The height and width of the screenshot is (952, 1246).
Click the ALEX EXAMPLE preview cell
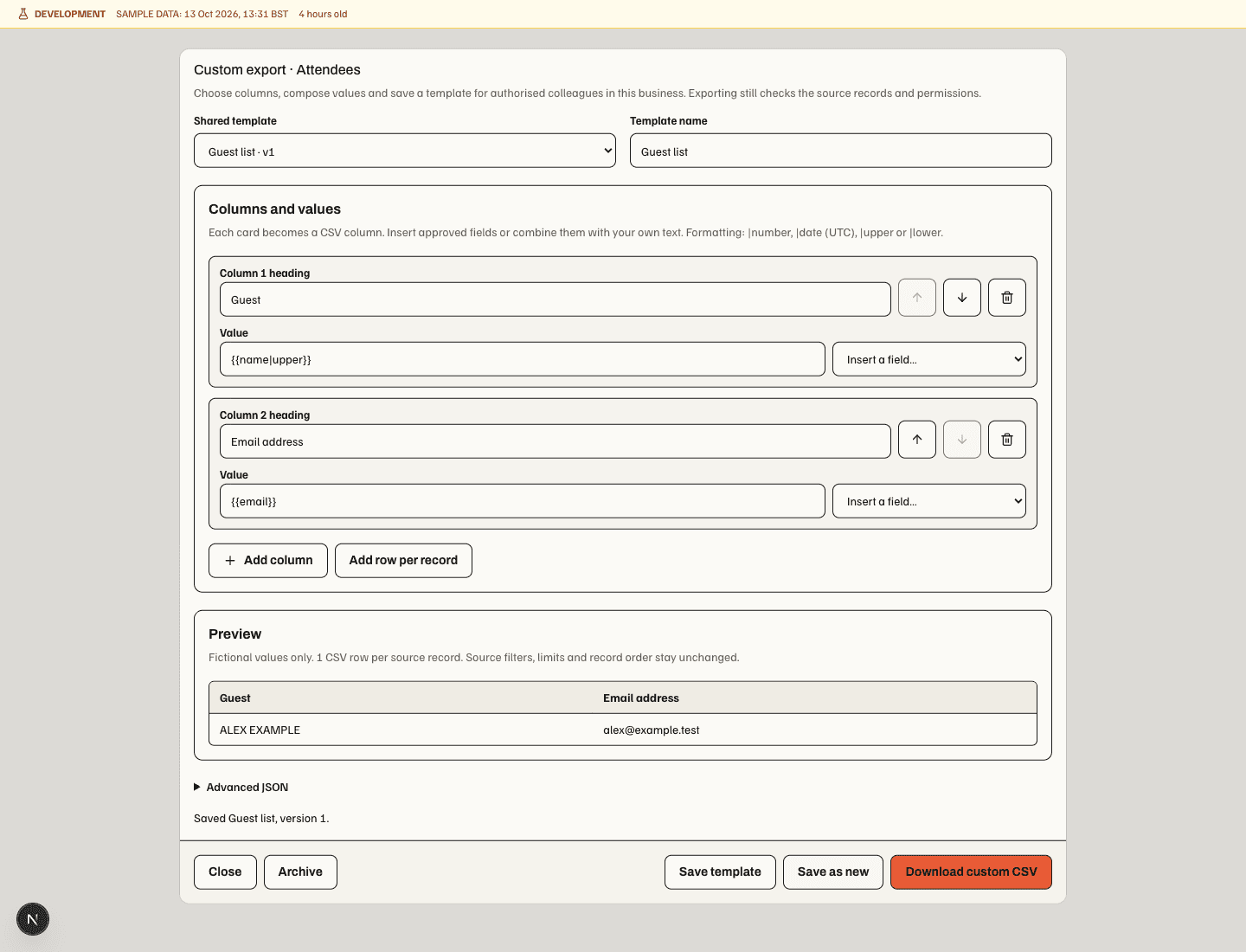tap(401, 730)
